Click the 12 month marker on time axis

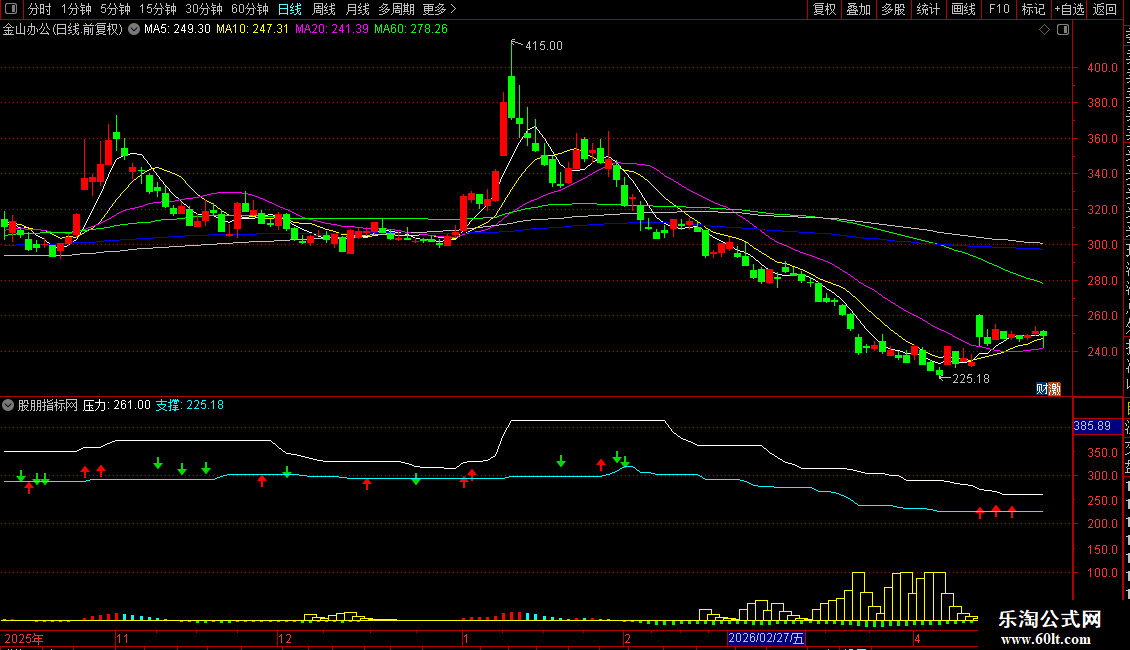coord(285,638)
